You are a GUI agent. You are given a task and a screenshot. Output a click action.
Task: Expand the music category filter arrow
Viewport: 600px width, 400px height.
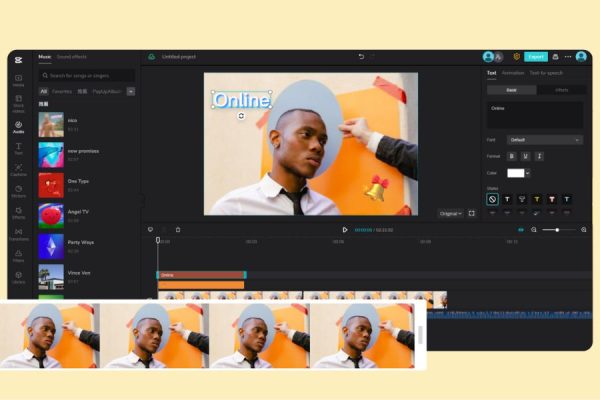click(131, 91)
